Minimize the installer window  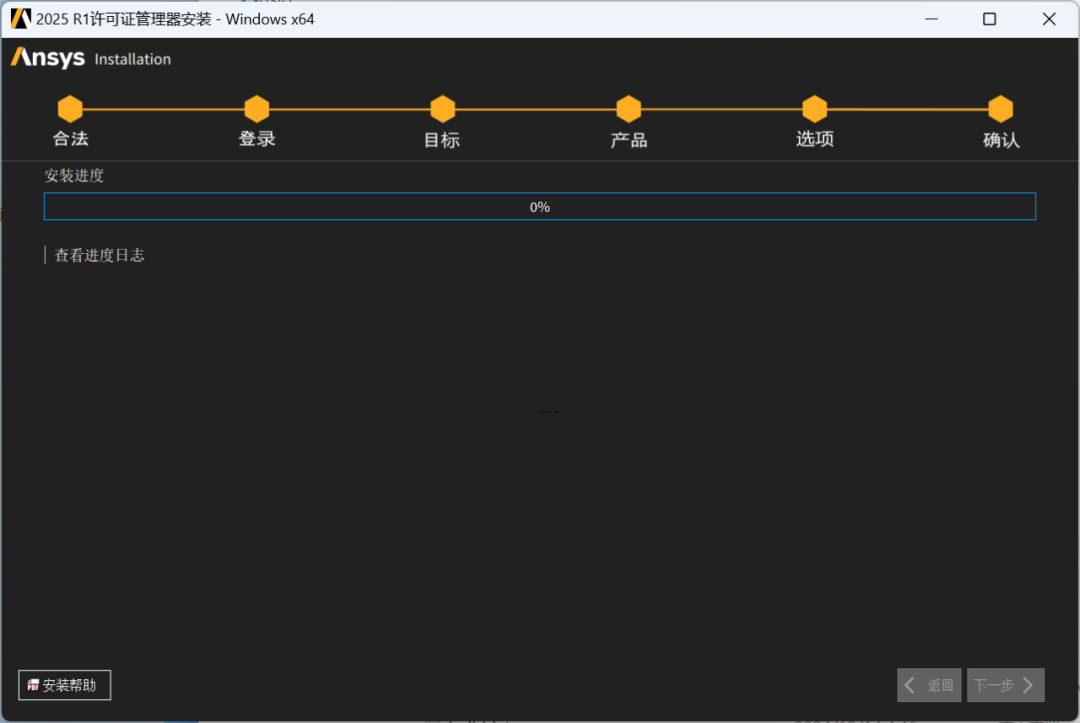click(x=931, y=19)
